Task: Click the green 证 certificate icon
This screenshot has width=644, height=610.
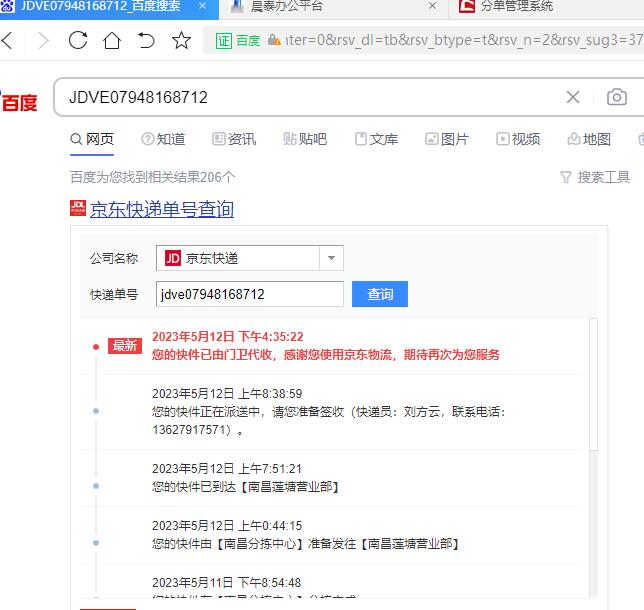Action: click(224, 41)
